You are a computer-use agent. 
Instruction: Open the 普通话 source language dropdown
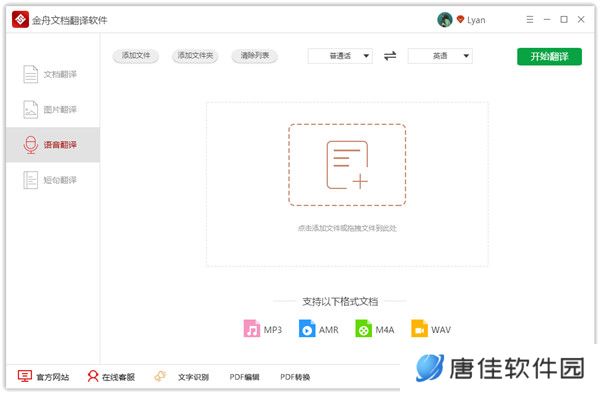[x=340, y=56]
